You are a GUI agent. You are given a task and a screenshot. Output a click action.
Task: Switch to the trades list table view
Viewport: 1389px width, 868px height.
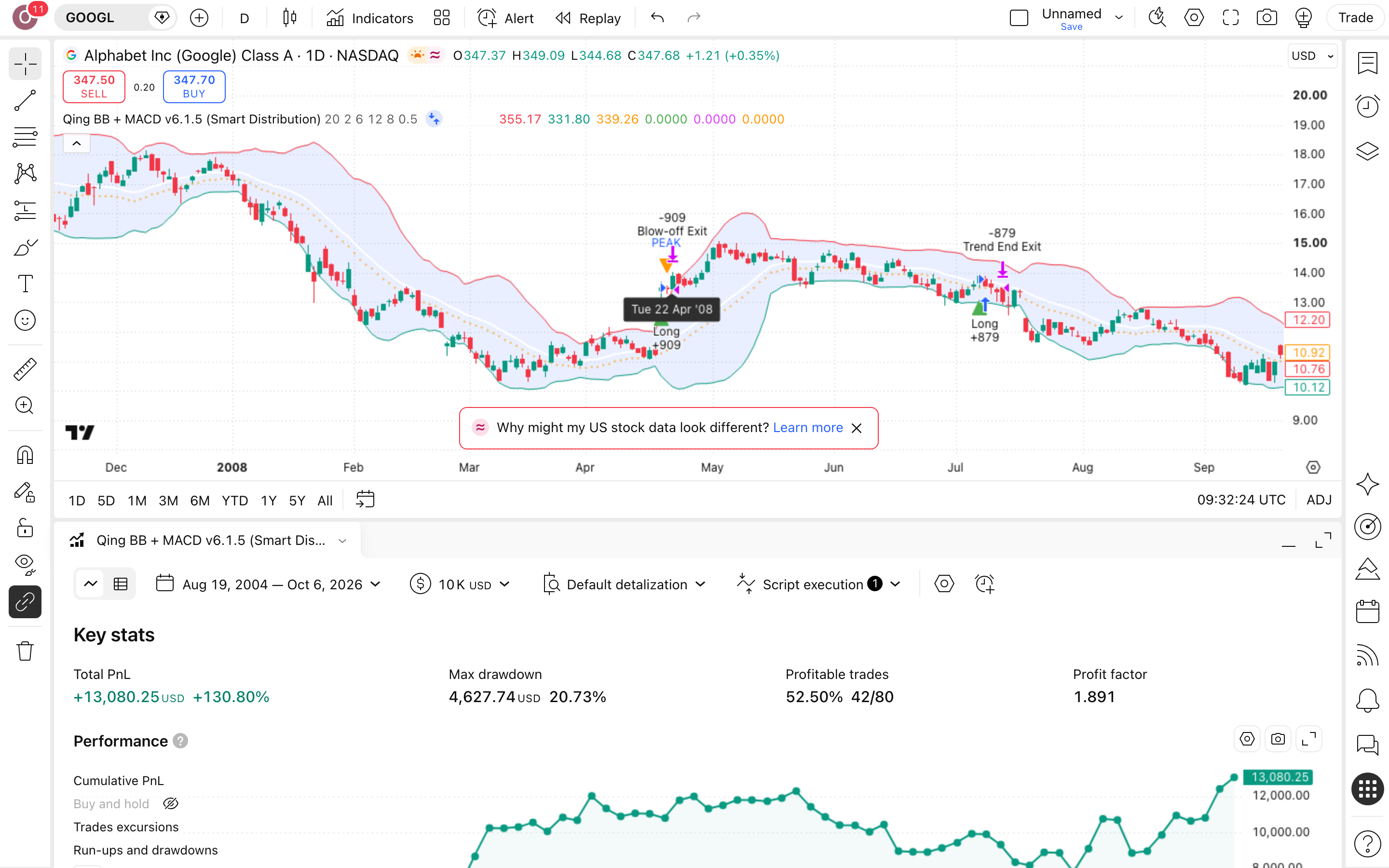click(121, 584)
